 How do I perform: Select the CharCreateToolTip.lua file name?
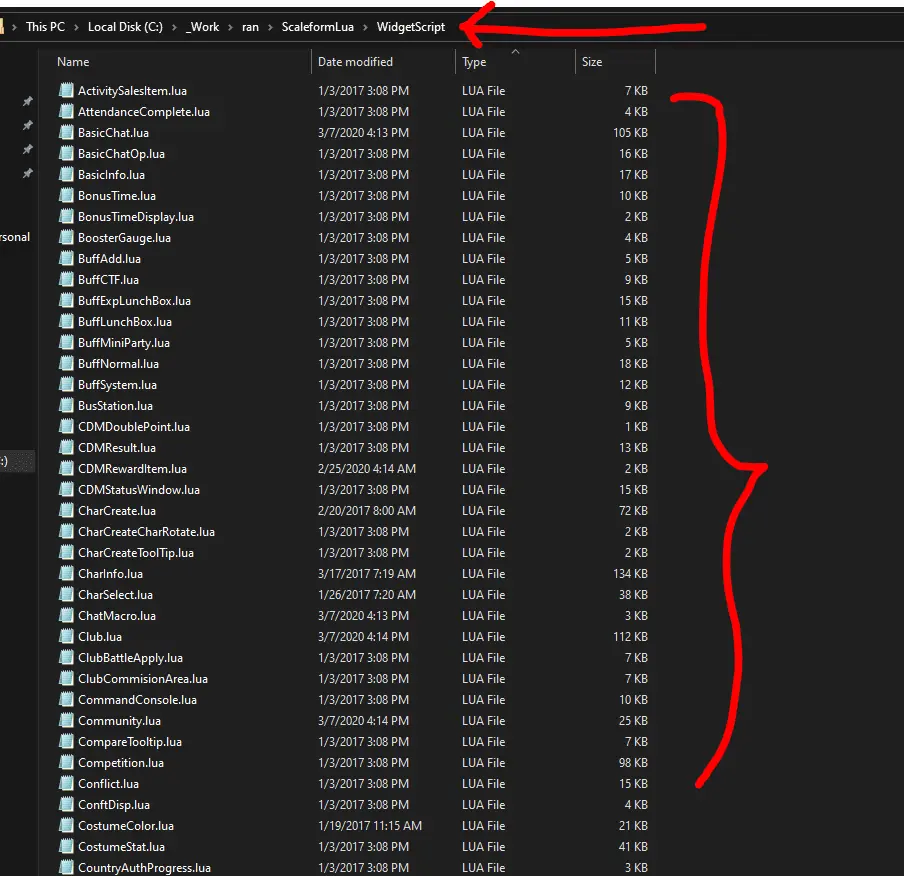[x=136, y=553]
